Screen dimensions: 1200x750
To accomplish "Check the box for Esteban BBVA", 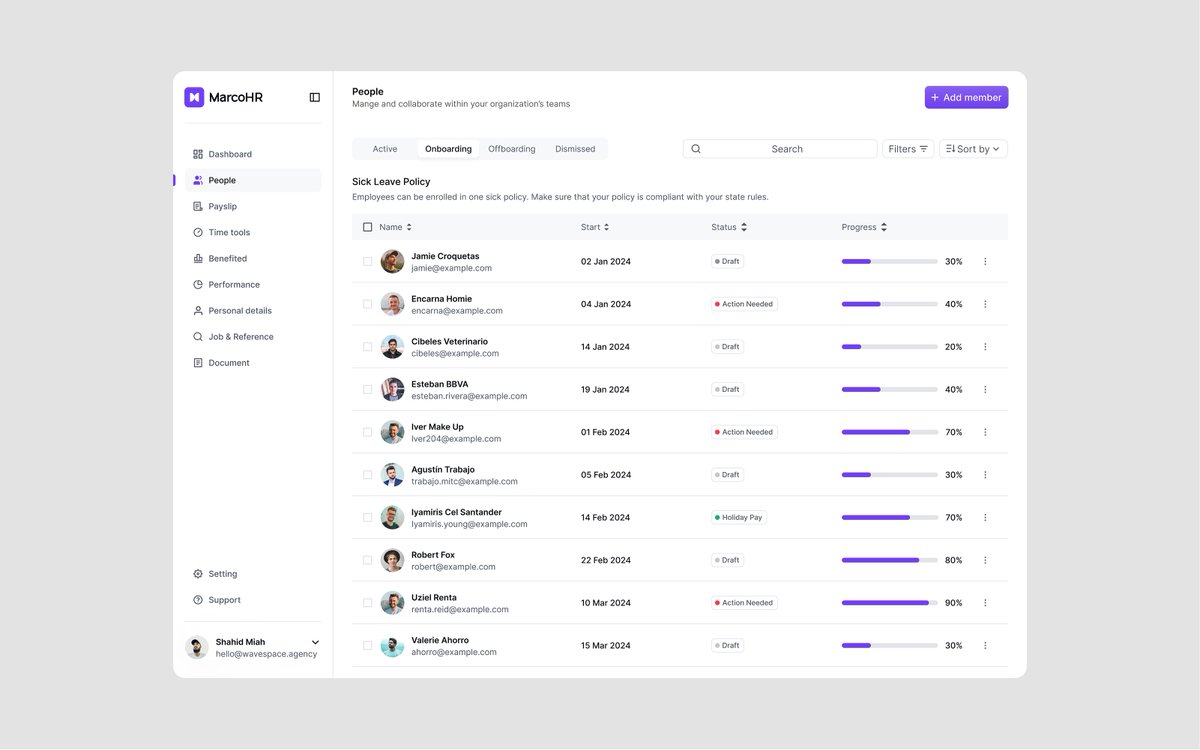I will (x=367, y=389).
